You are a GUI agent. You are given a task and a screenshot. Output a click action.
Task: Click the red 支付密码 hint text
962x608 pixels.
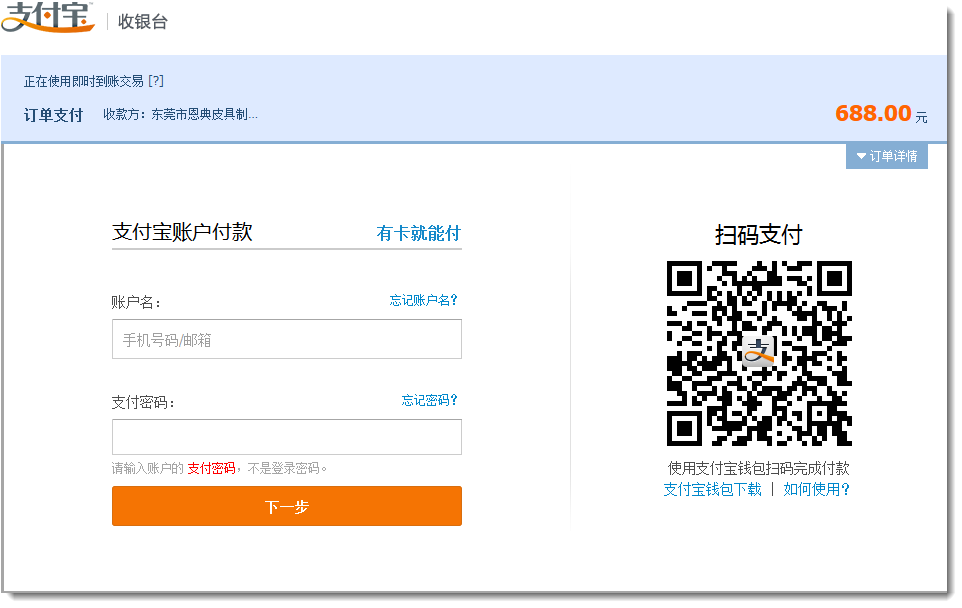tap(211, 468)
